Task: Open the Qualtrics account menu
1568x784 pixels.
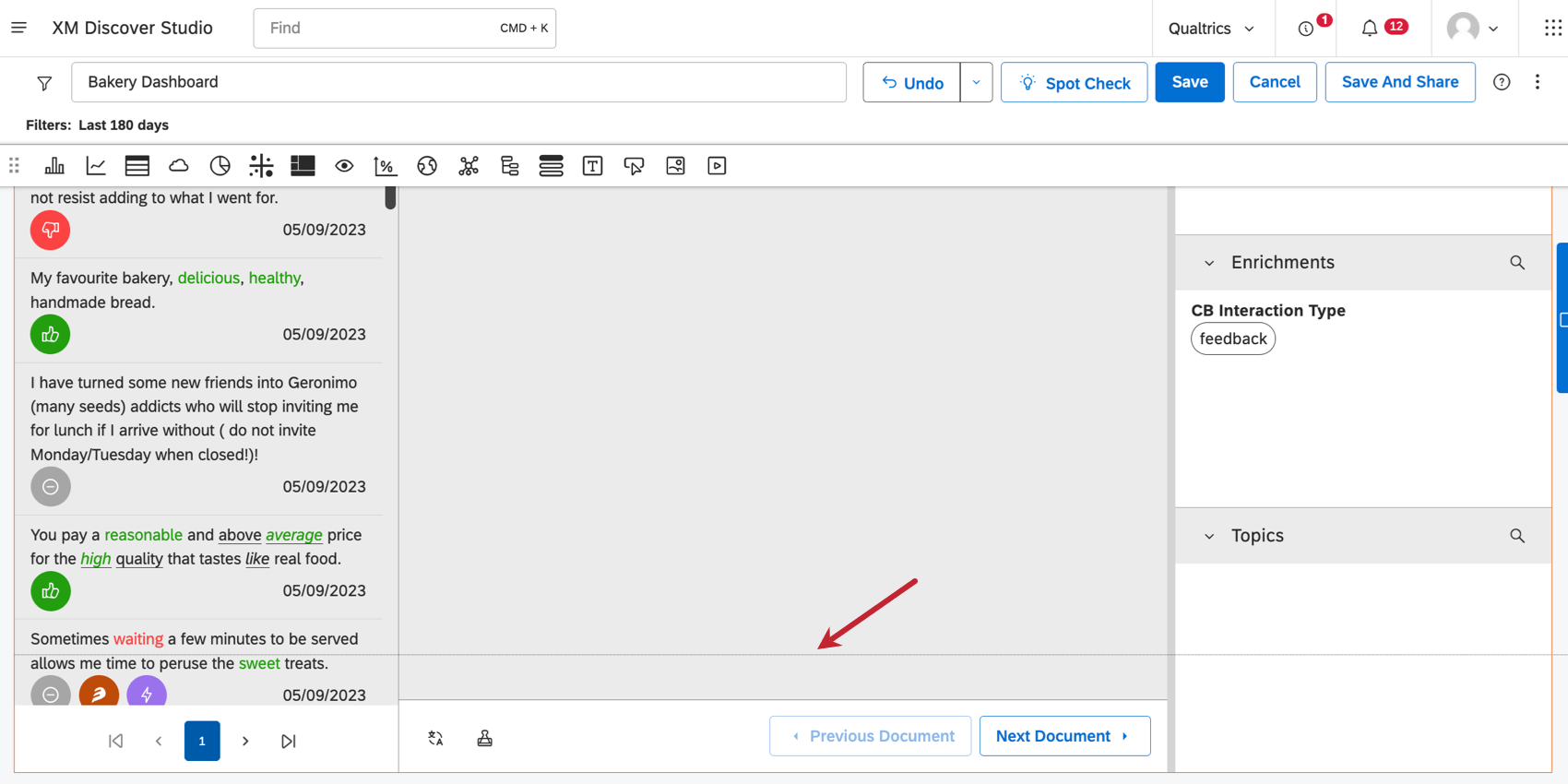Action: (1211, 29)
